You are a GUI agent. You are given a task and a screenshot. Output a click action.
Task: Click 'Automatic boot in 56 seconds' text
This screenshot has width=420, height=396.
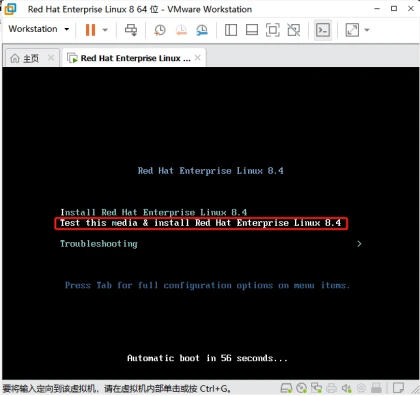click(207, 358)
